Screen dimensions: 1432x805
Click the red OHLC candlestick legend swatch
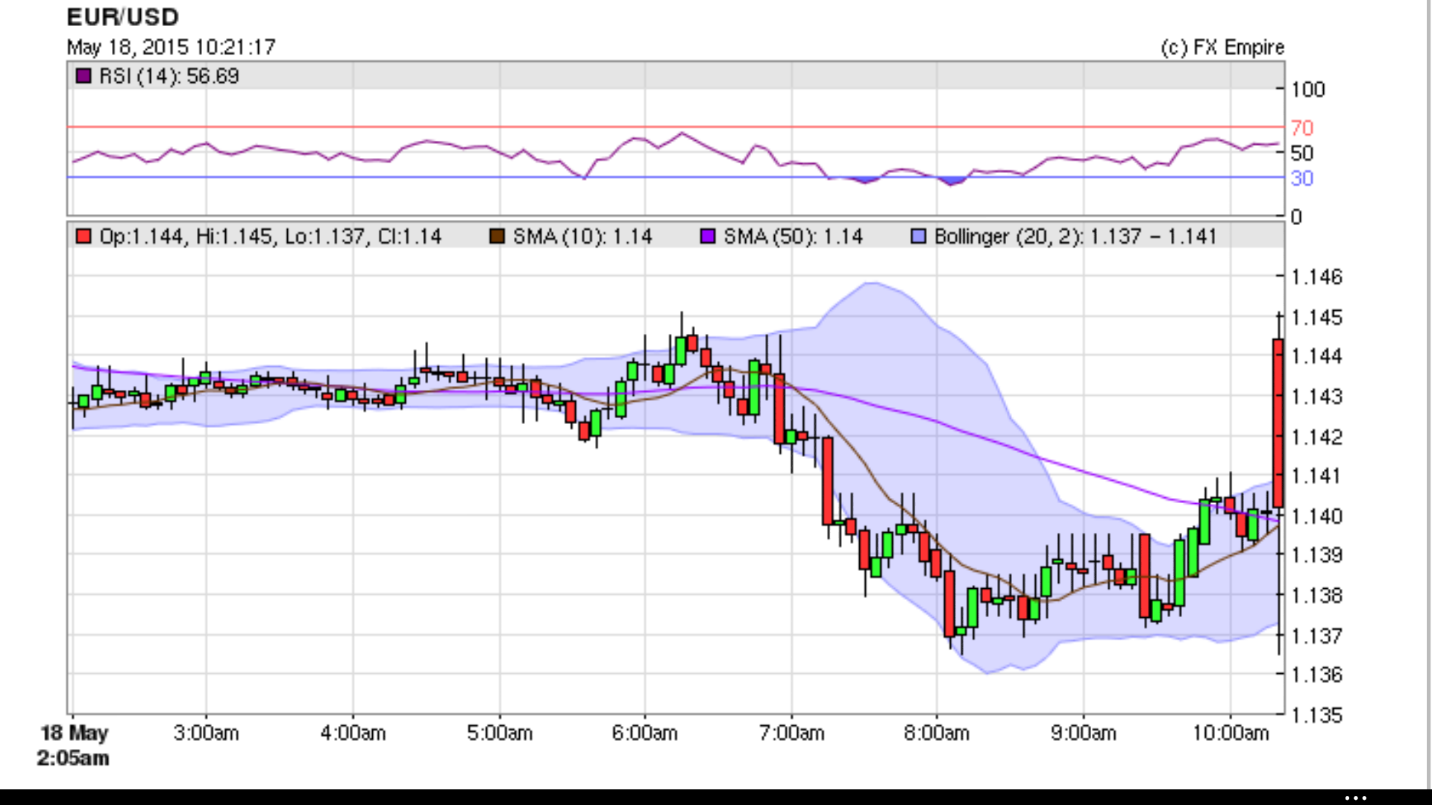click(84, 237)
